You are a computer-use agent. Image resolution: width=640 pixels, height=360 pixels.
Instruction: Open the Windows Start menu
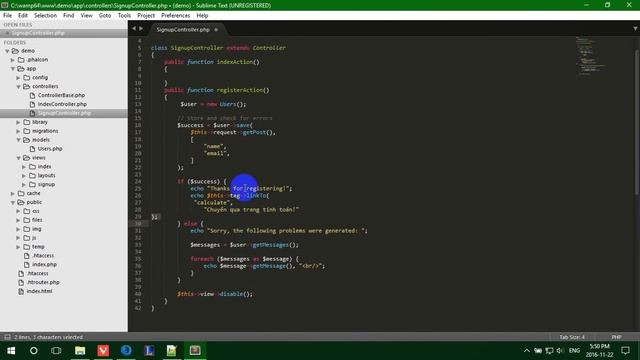(11, 351)
